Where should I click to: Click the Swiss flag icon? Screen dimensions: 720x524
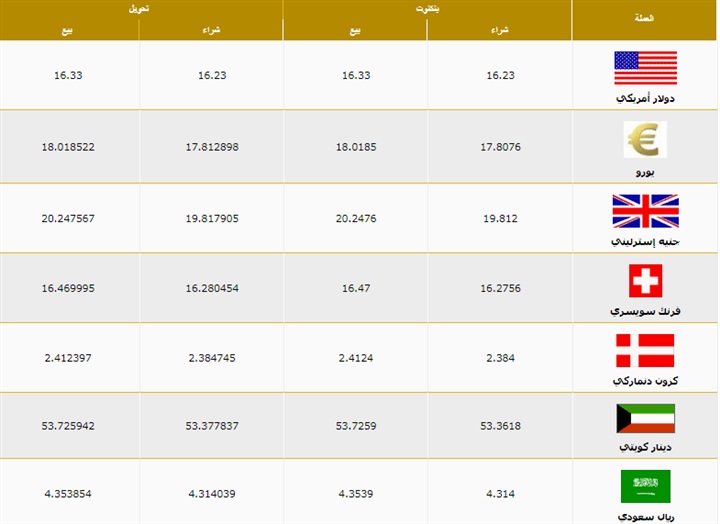pyautogui.click(x=645, y=281)
